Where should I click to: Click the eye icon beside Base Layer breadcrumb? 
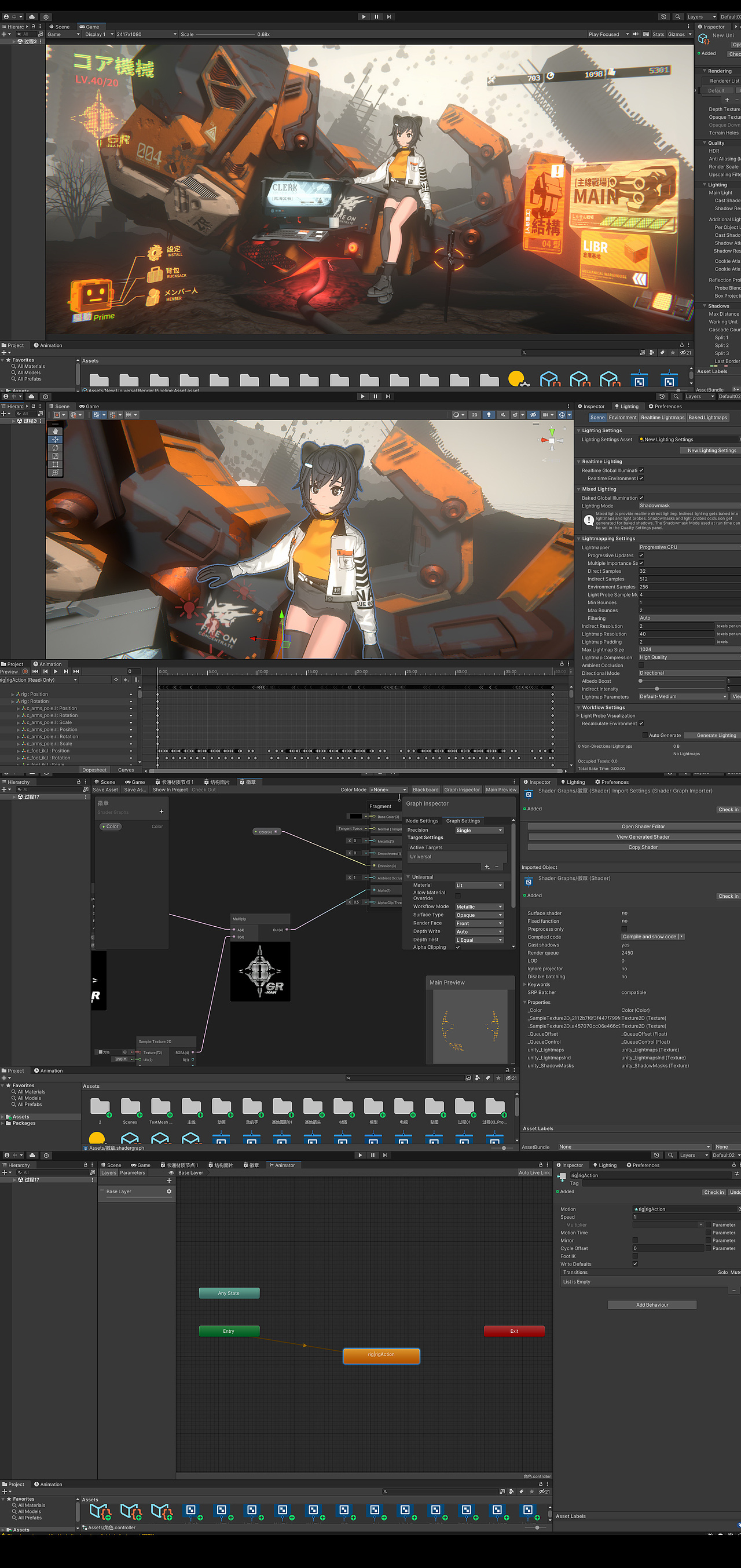171,1173
